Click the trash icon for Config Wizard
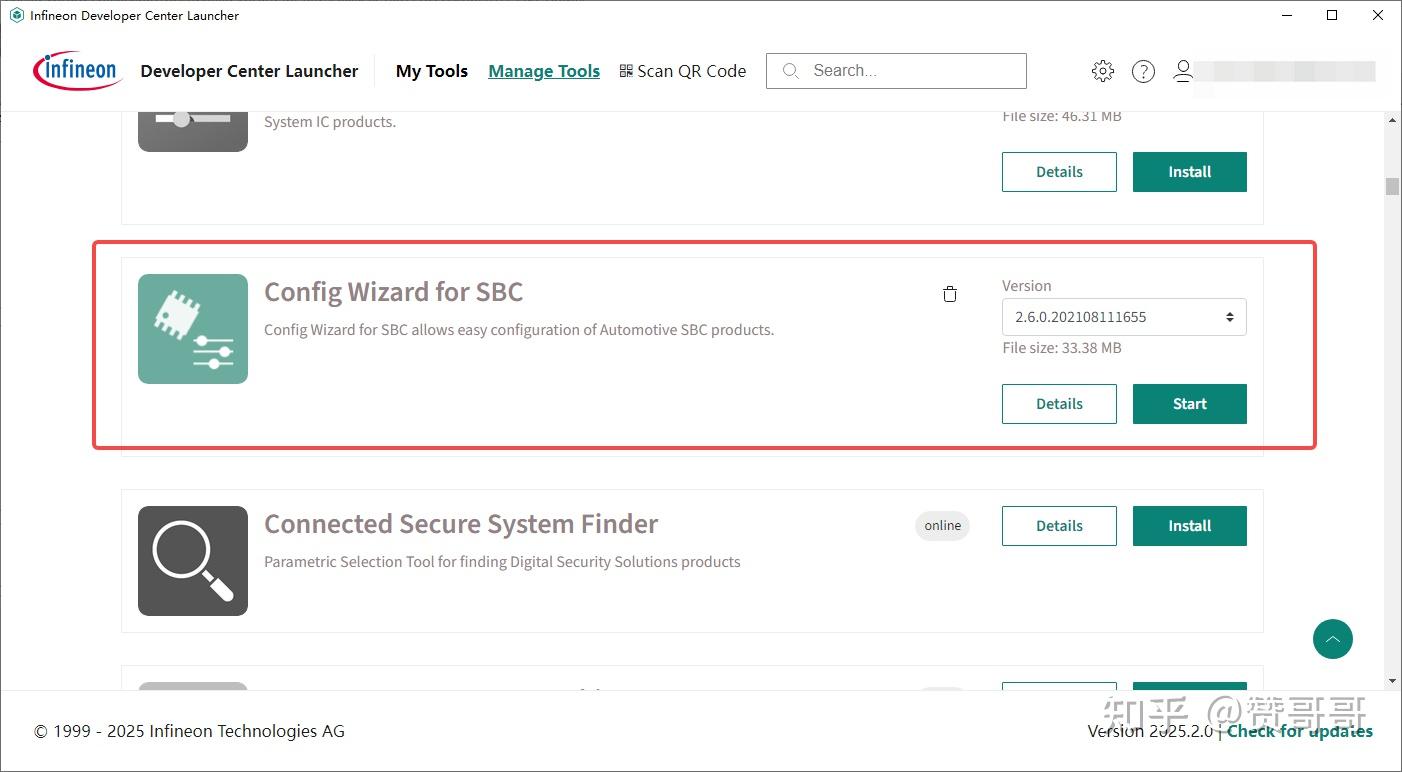This screenshot has width=1402, height=772. click(950, 294)
